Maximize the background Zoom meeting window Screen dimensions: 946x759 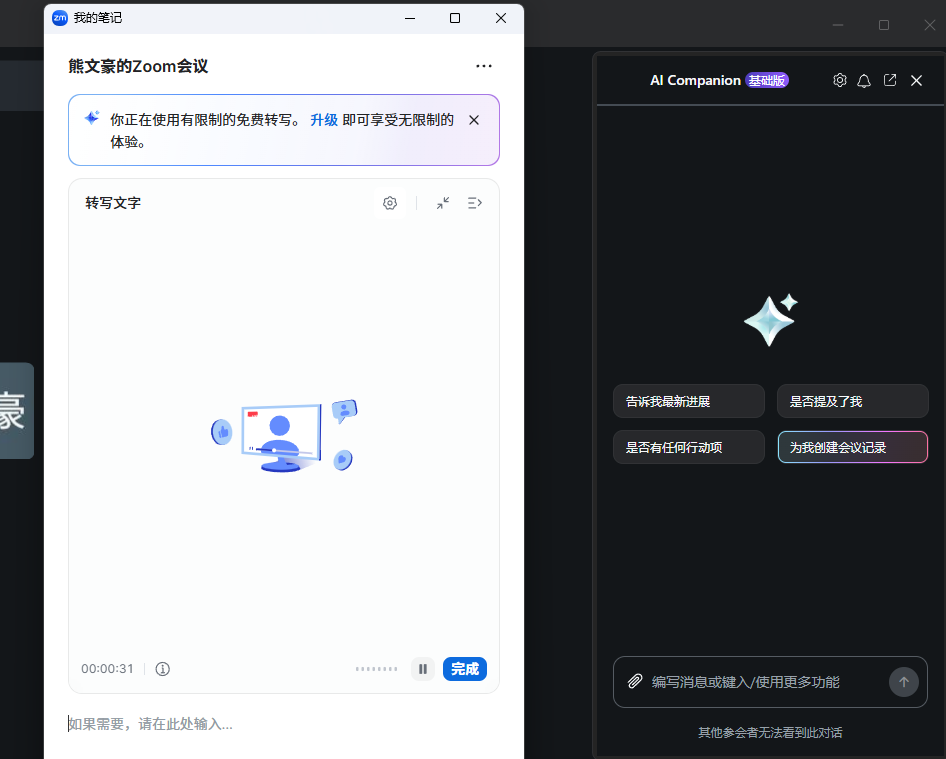pos(884,25)
